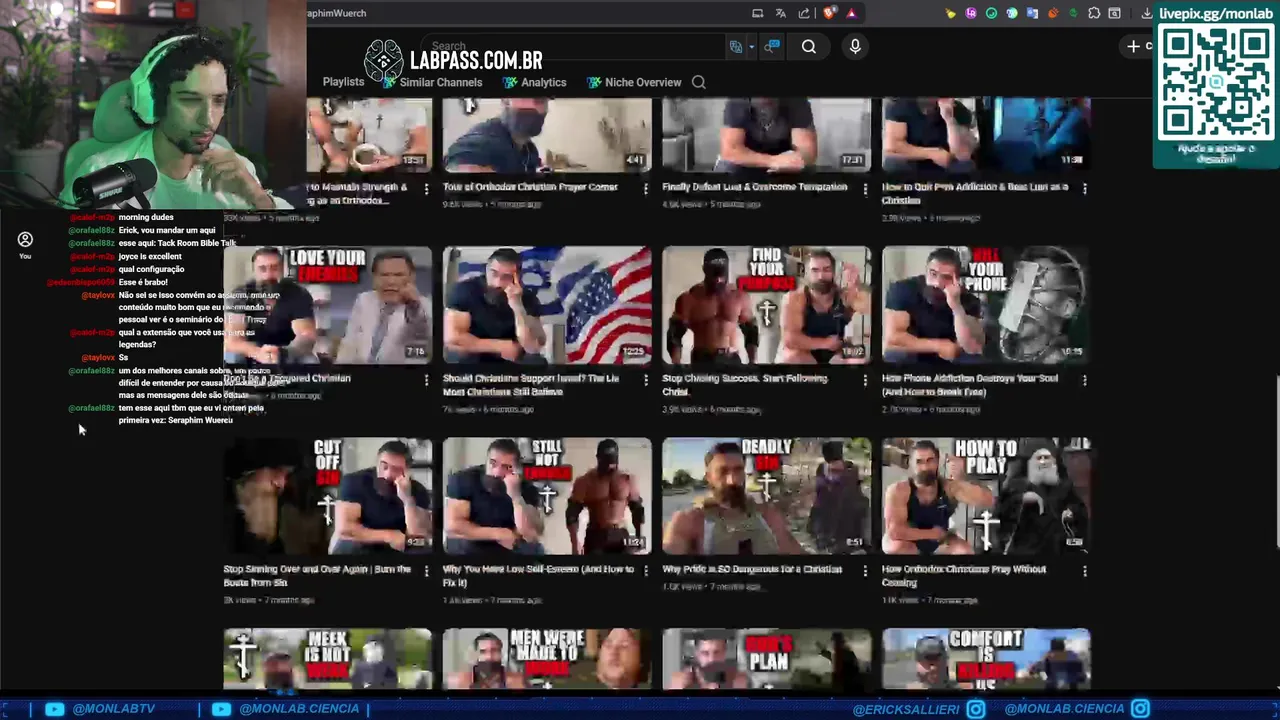Image resolution: width=1280 pixels, height=720 pixels.
Task: Start voice search with the microphone
Action: [855, 47]
